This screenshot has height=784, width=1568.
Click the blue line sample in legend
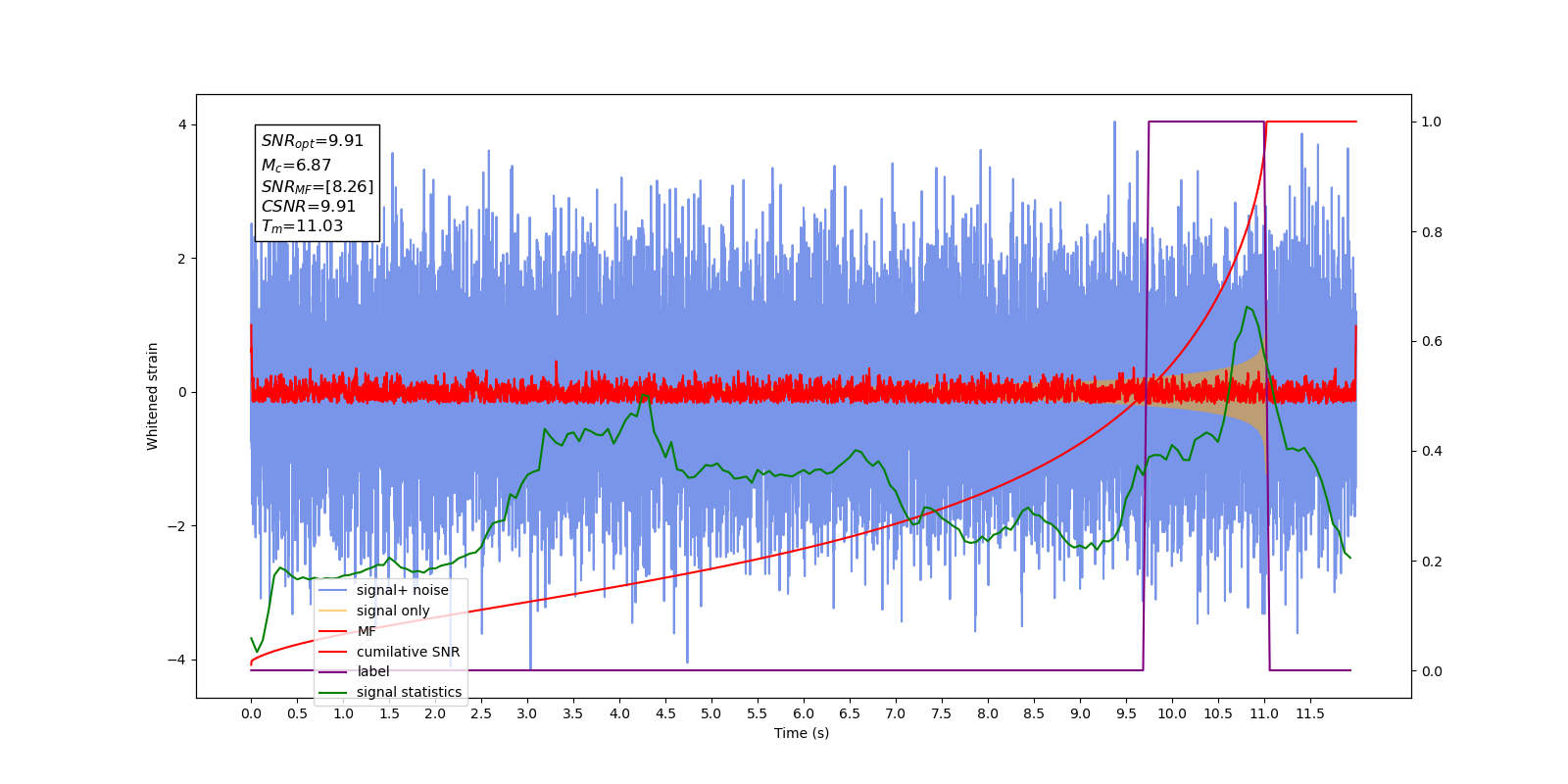(x=333, y=590)
